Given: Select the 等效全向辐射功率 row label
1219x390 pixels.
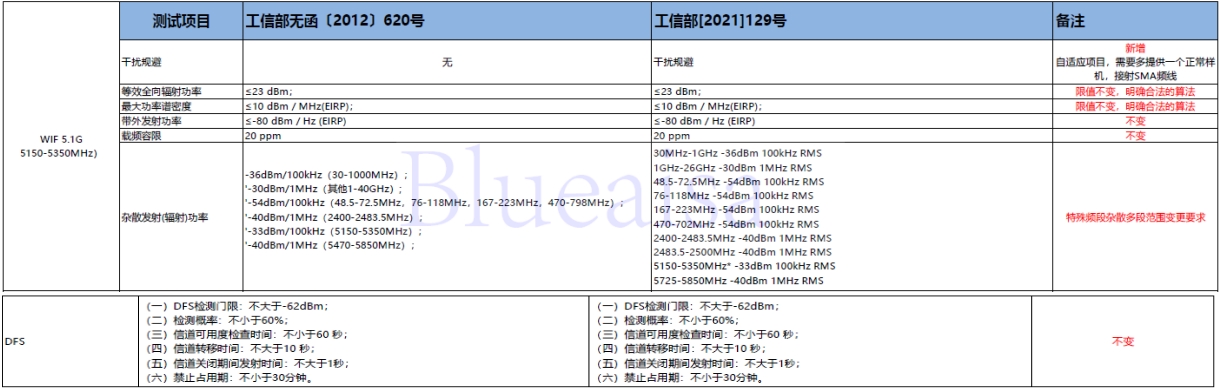Looking at the screenshot, I should tap(181, 92).
